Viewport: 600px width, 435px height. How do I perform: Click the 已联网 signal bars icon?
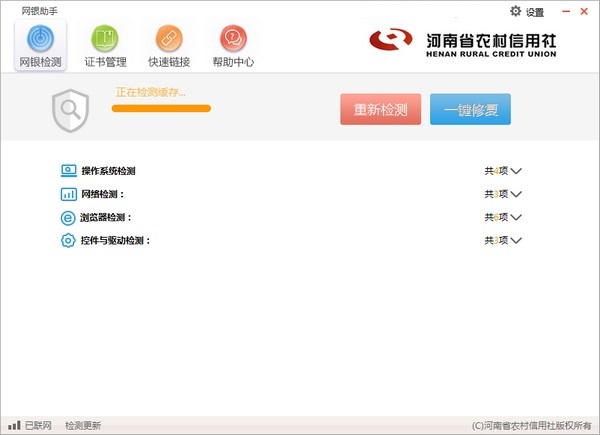[x=14, y=425]
